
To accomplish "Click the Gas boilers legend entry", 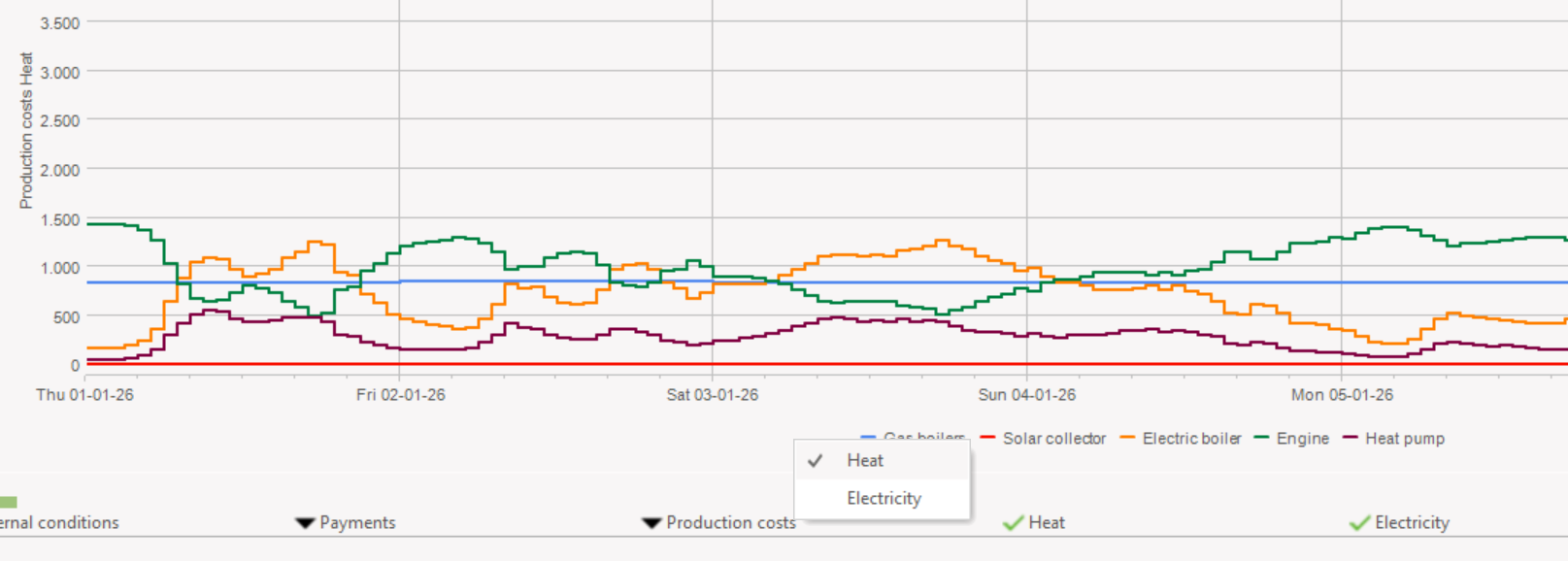I will click(x=913, y=438).
